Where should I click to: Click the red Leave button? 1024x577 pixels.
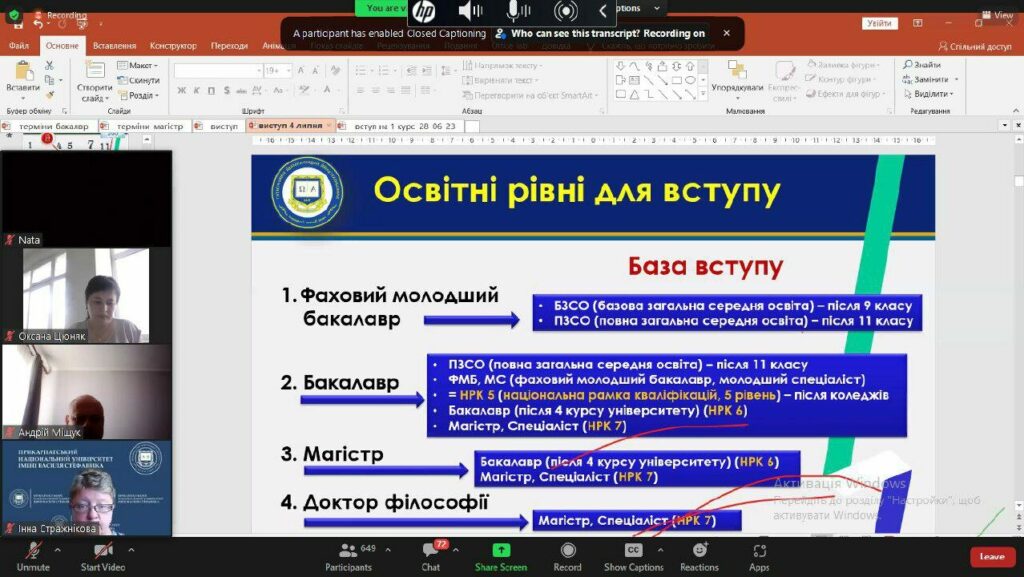[x=991, y=556]
